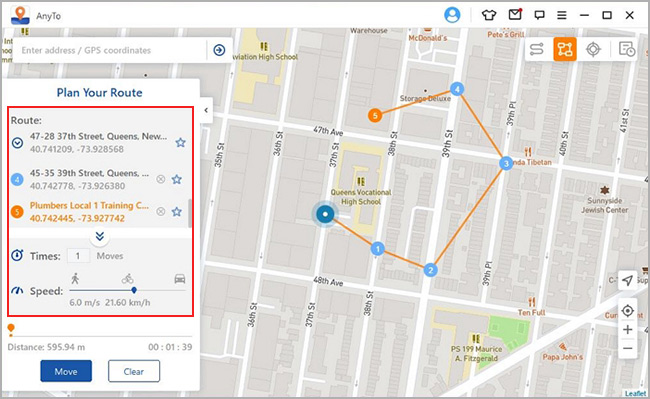Click the Papa John's map label
The width and height of the screenshot is (650, 399).
click(563, 357)
